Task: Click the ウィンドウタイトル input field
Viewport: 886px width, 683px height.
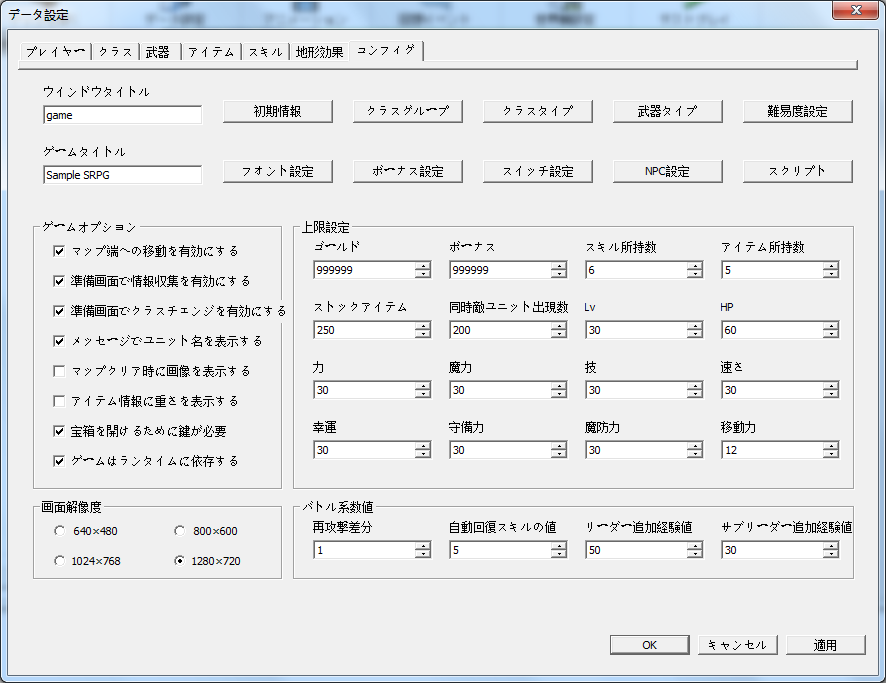Action: click(x=122, y=115)
